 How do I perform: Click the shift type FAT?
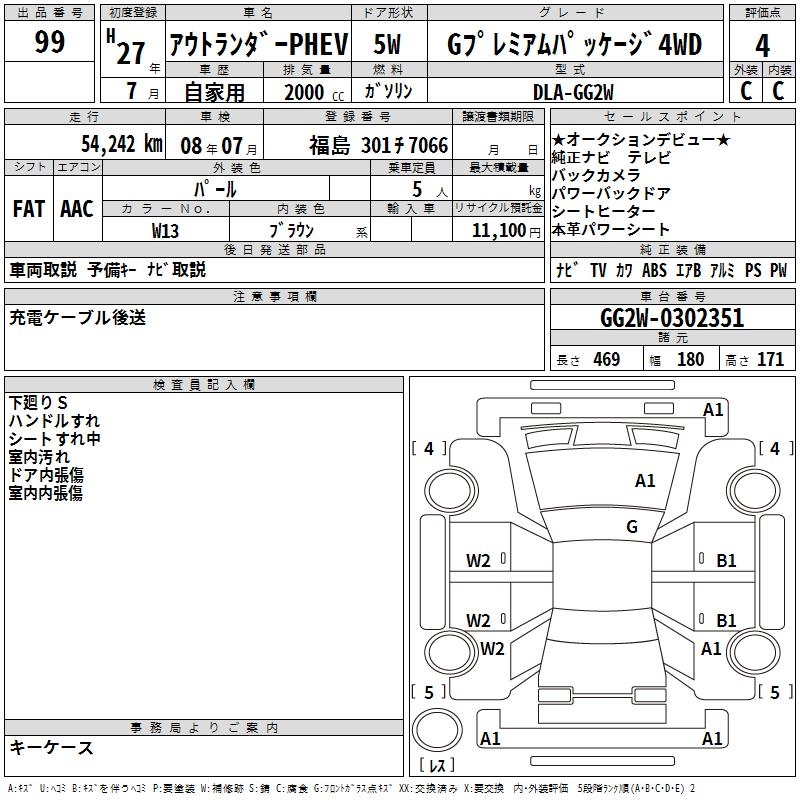point(29,209)
